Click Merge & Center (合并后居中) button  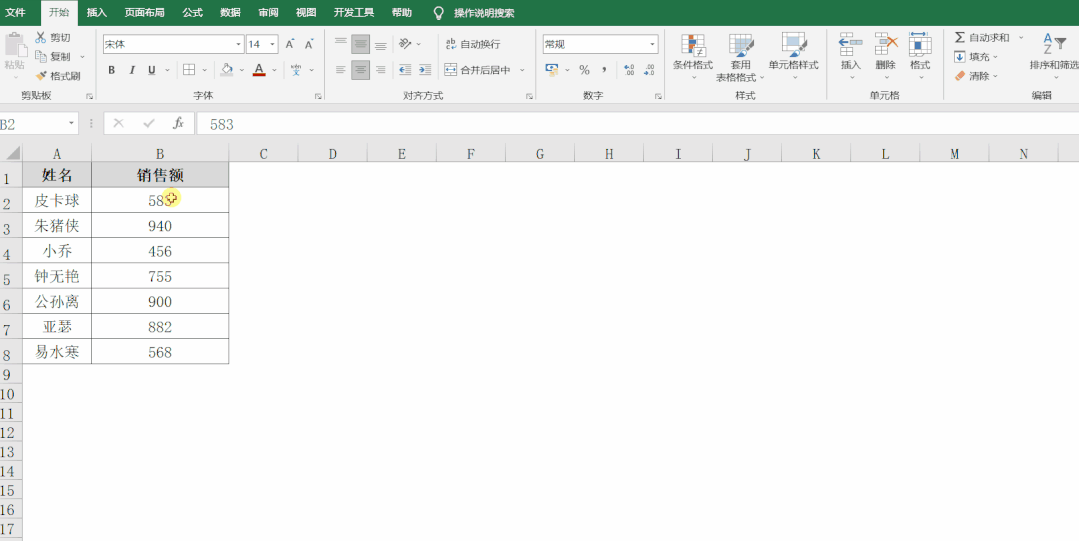pos(478,70)
